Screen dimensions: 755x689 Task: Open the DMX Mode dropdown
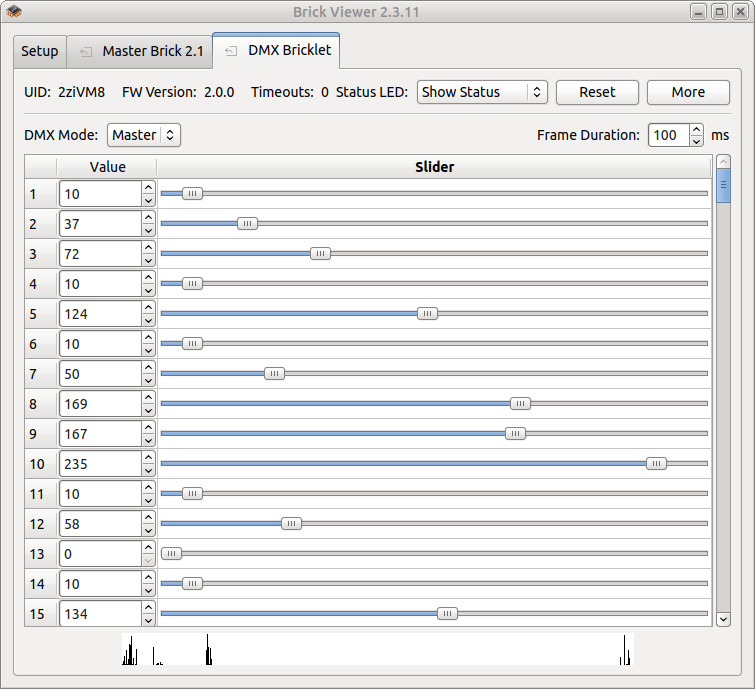144,135
